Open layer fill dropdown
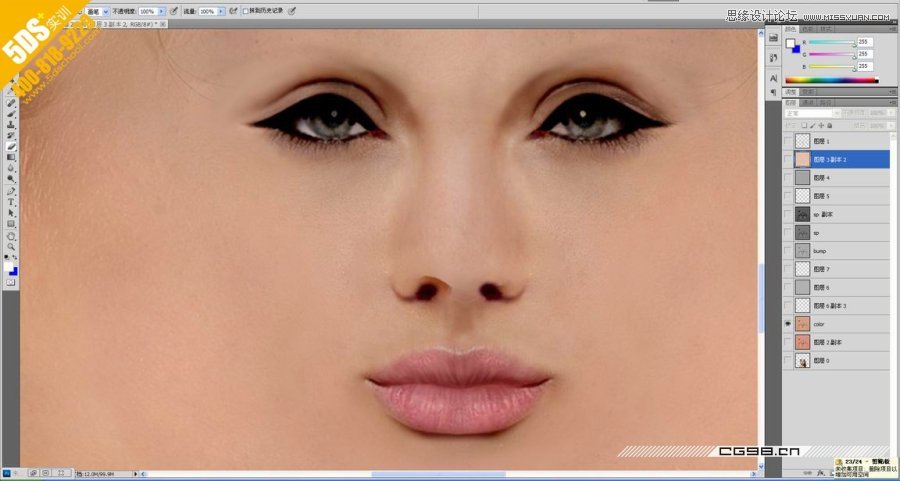The height and width of the screenshot is (481, 900). (891, 125)
